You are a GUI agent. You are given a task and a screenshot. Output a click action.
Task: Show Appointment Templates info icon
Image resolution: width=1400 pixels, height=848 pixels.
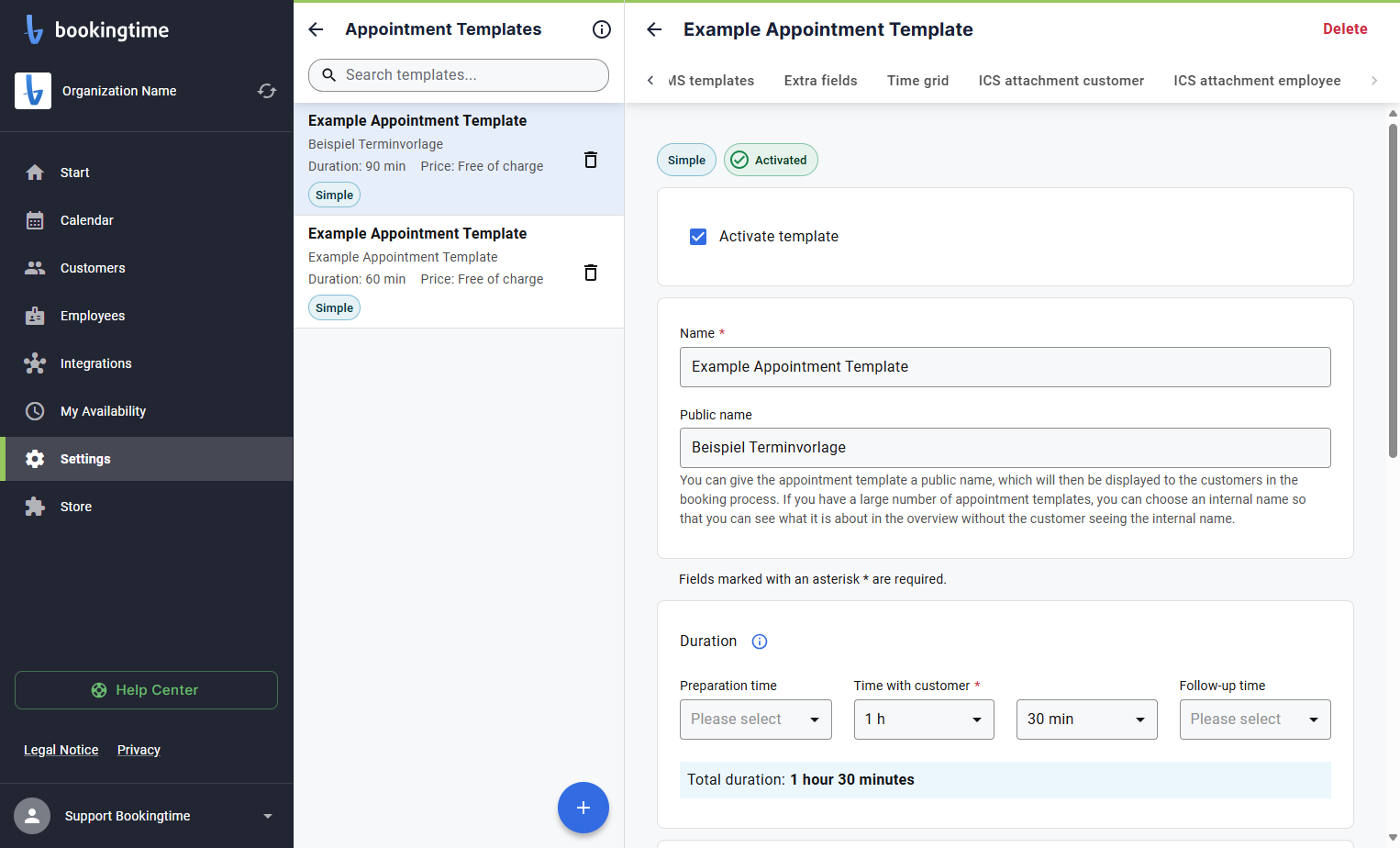click(602, 29)
